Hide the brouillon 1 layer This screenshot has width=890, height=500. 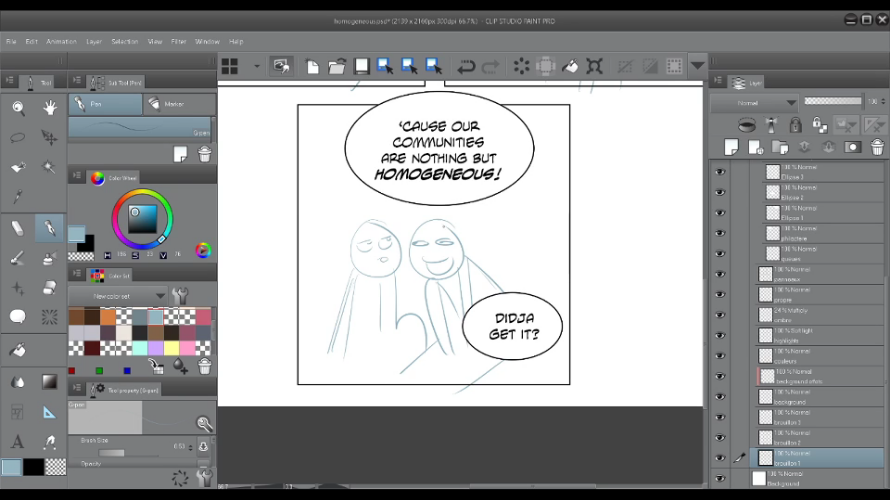pos(720,458)
